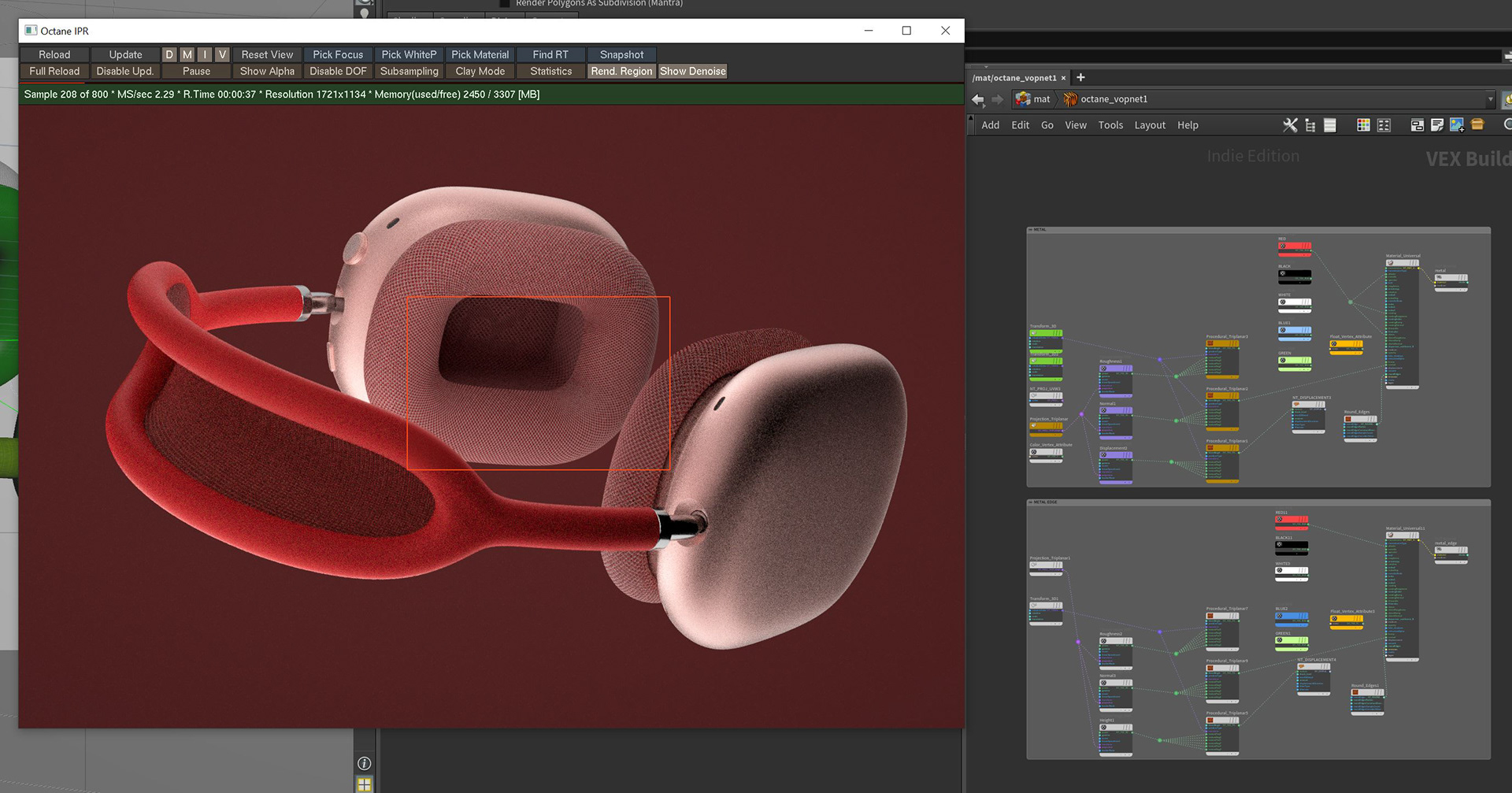Toggle the D mode button
Screen dimensions: 1512x793
(x=169, y=54)
